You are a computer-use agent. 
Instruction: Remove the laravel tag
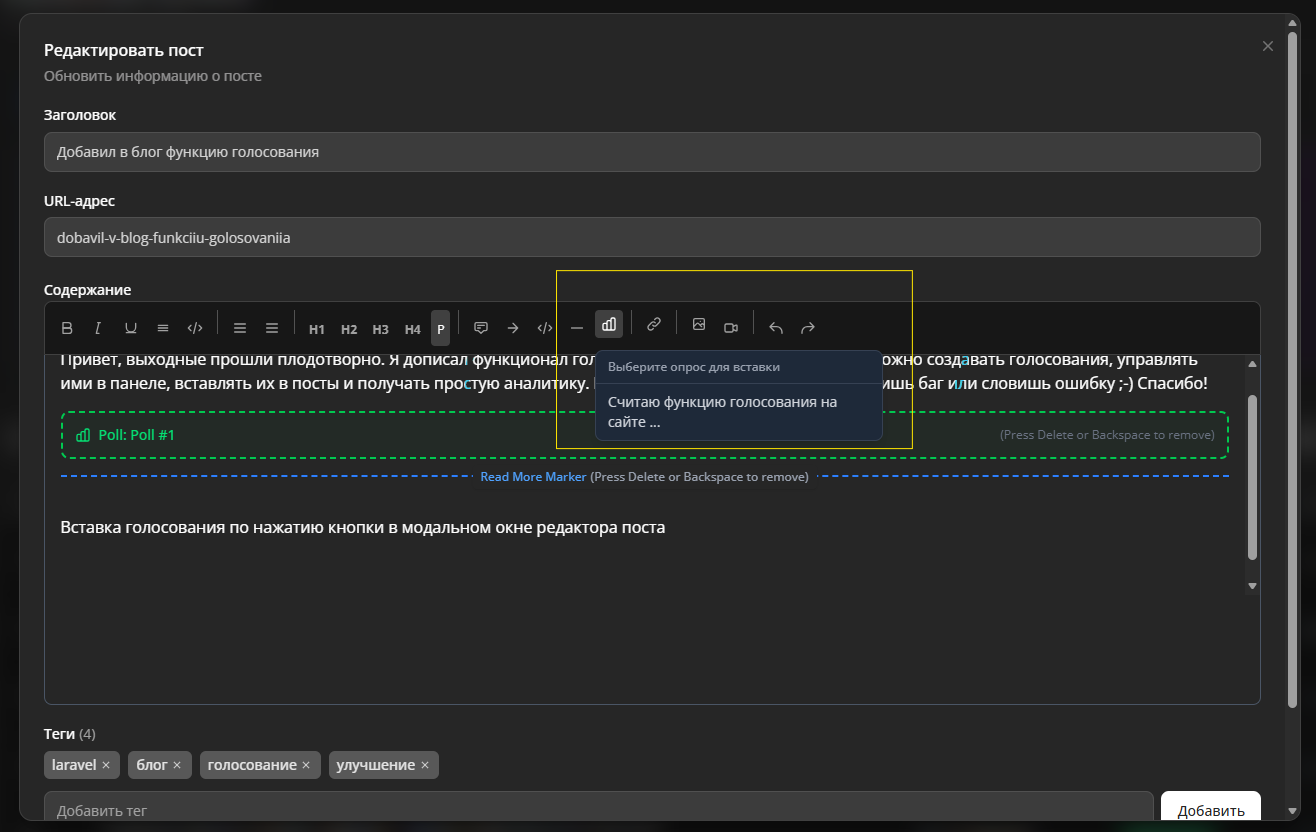[x=106, y=765]
